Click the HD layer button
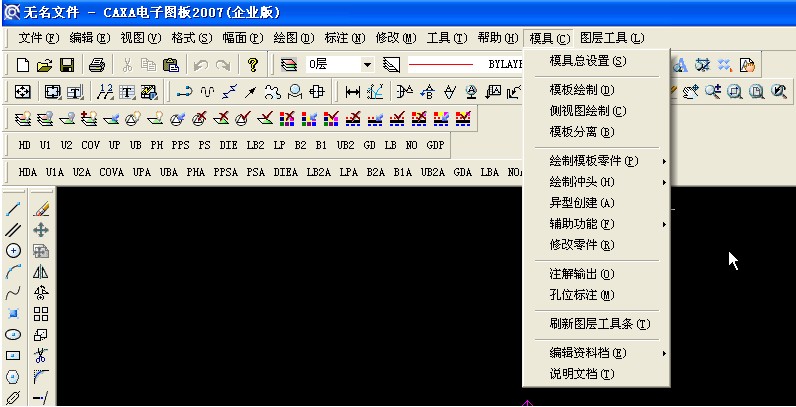 click(x=24, y=145)
